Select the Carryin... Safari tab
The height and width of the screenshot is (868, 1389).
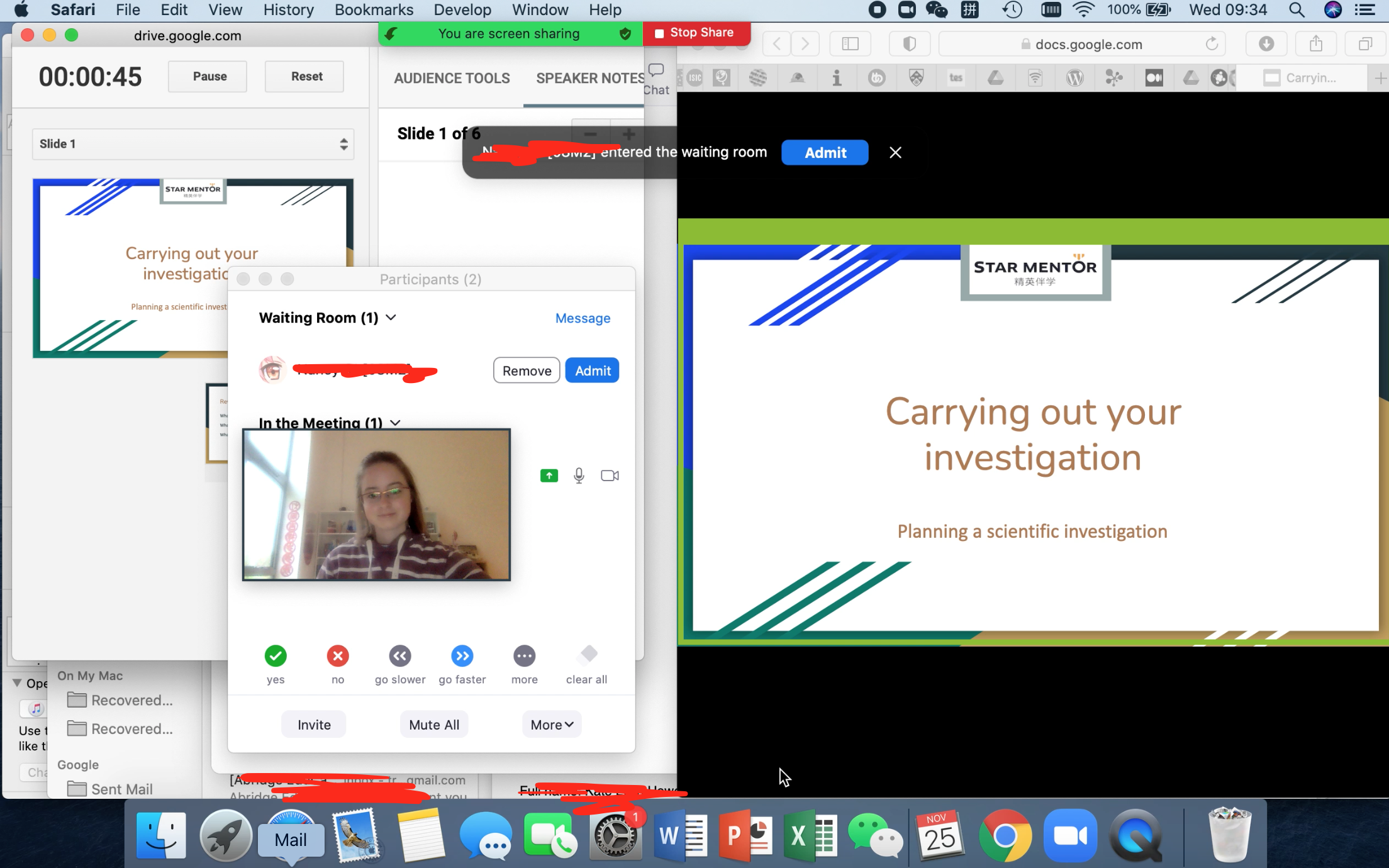(1301, 78)
